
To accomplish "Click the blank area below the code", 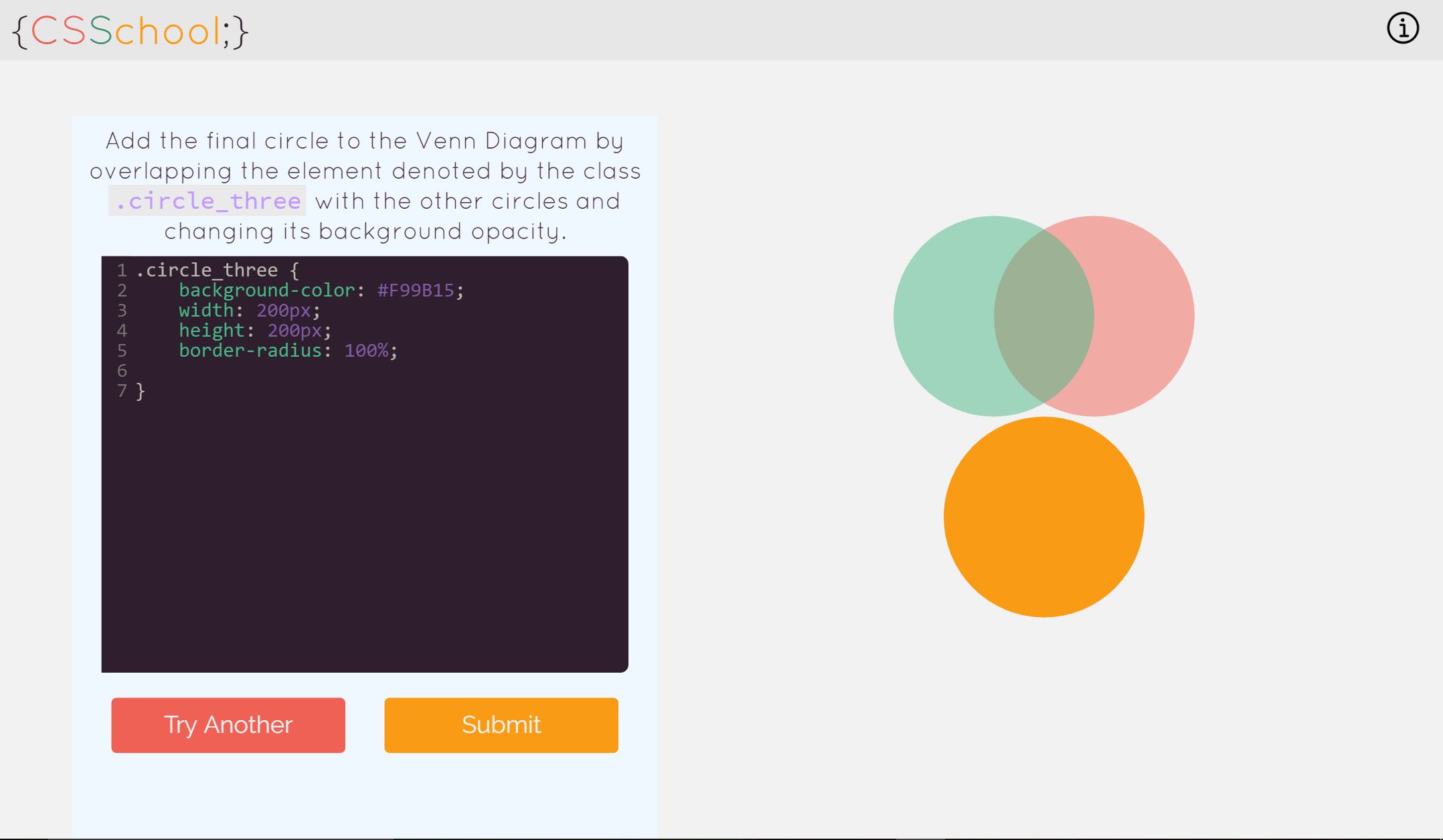I will tap(365, 535).
